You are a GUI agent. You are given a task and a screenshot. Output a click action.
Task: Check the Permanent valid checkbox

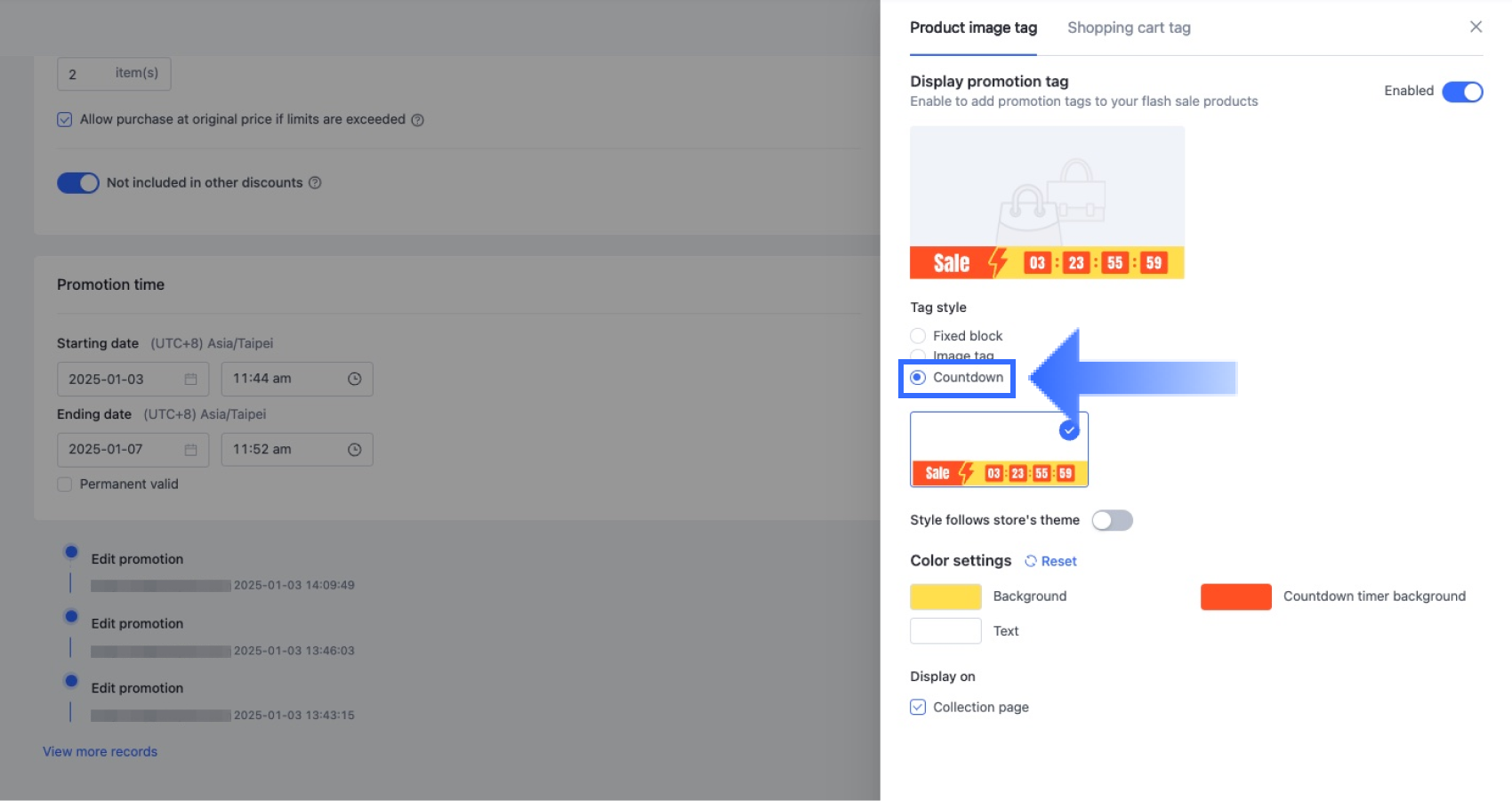point(65,485)
